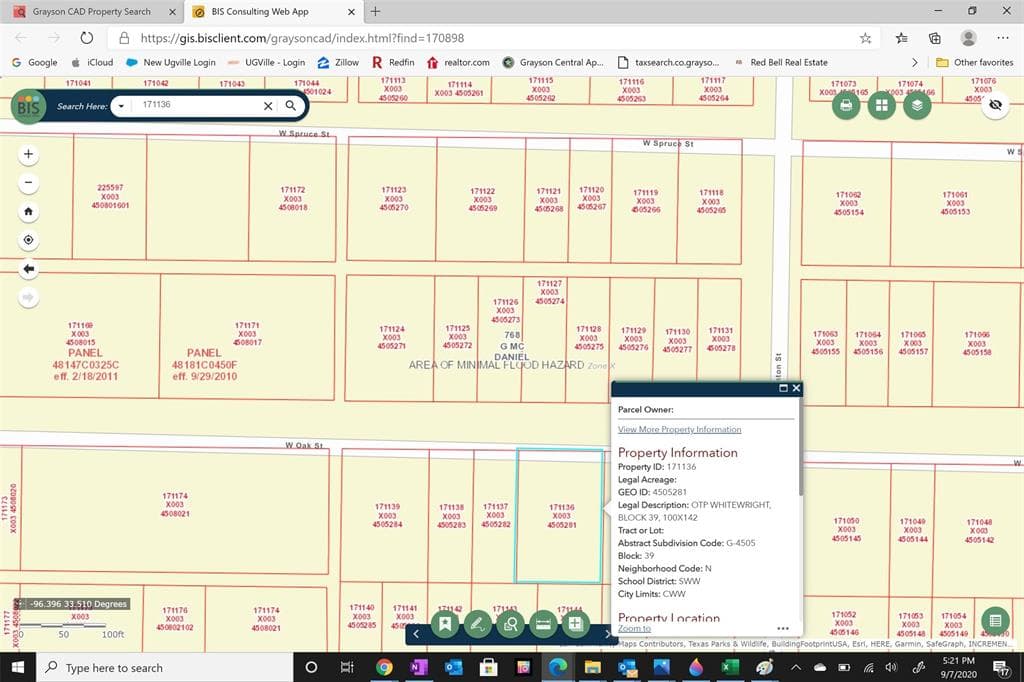
Task: Collapse bottom toolbar with left chevron
Action: tap(416, 634)
